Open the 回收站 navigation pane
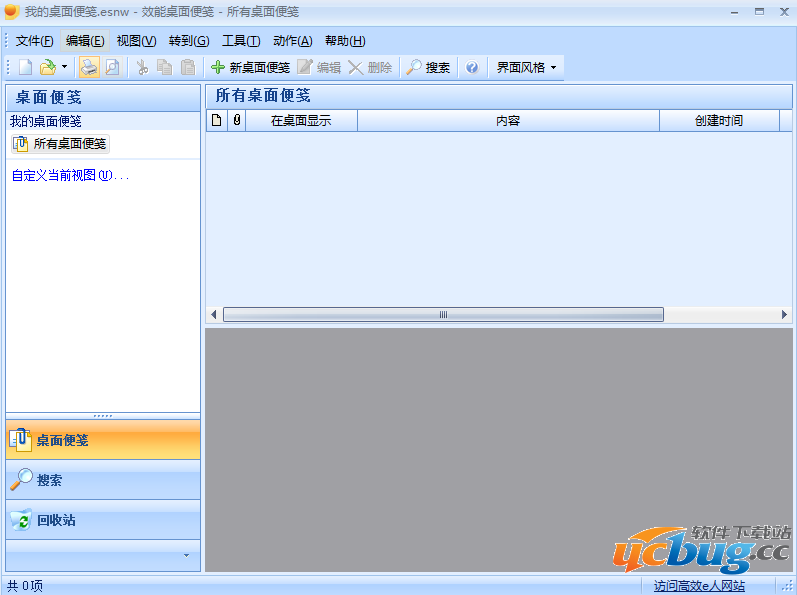This screenshot has width=797, height=595. point(103,520)
